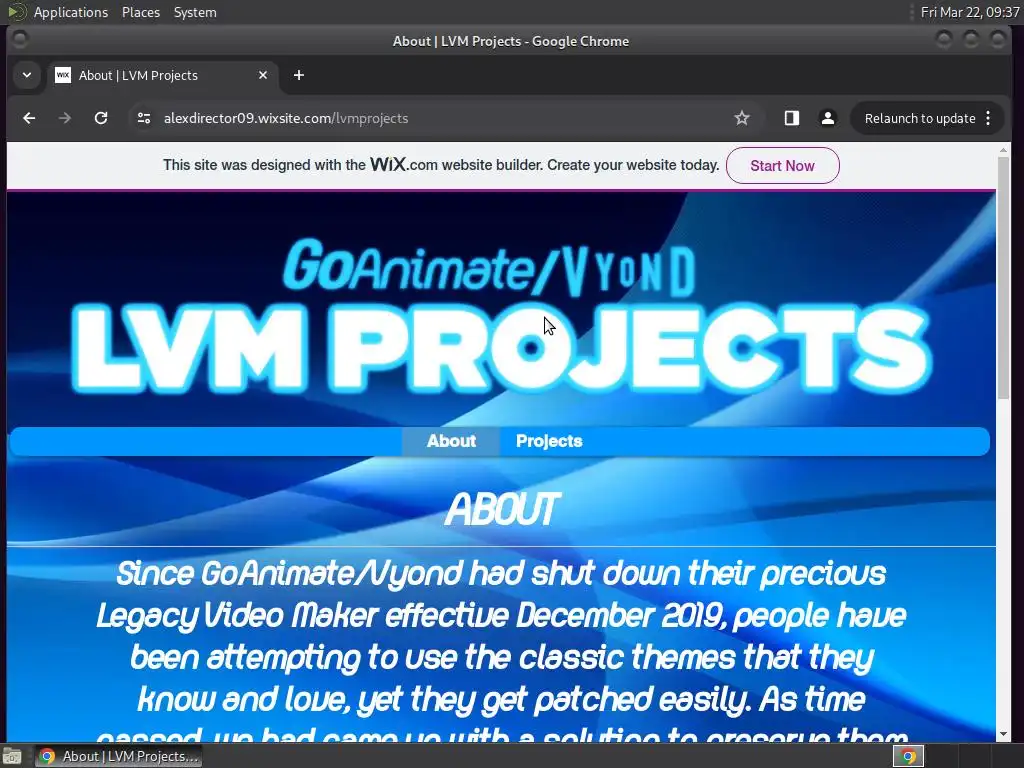1024x768 pixels.
Task: Click the browser forward arrow
Action: (x=65, y=118)
